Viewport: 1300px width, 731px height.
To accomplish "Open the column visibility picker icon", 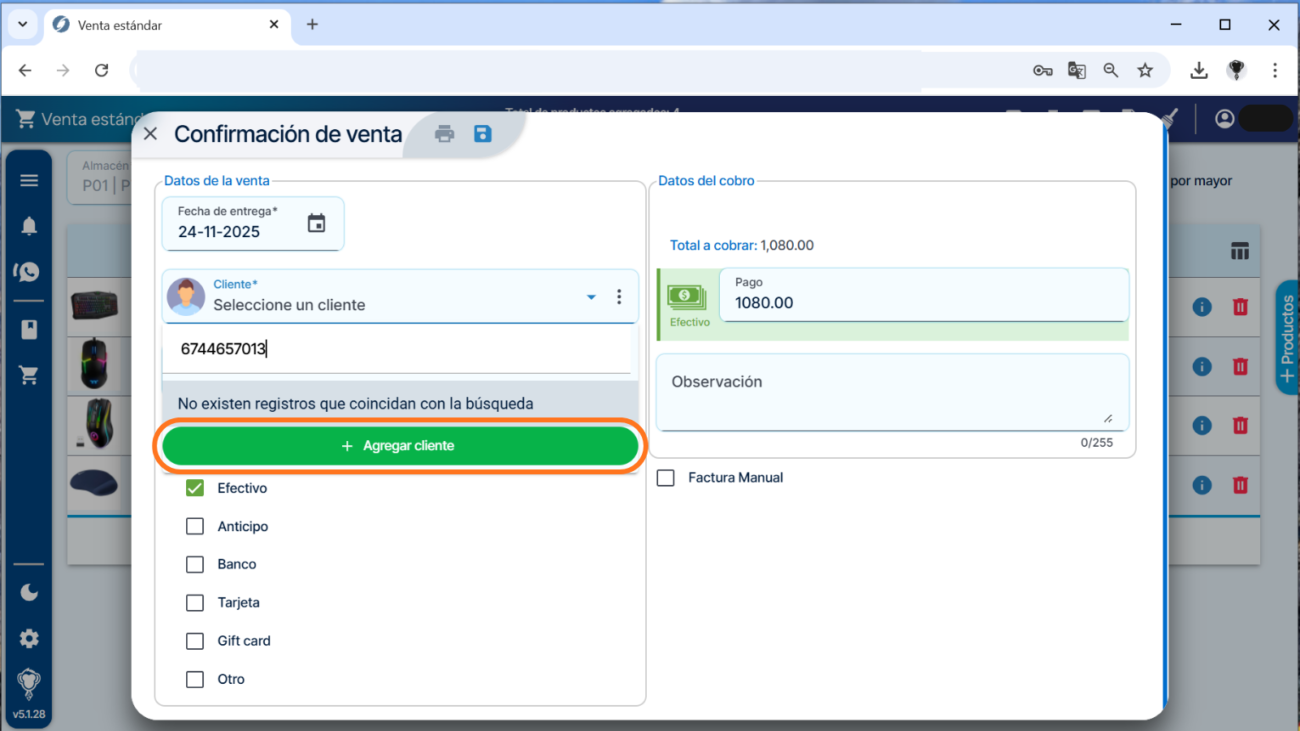I will click(x=1240, y=251).
